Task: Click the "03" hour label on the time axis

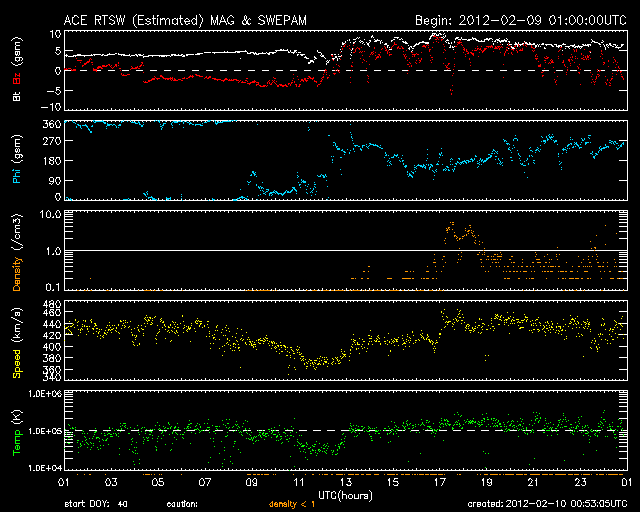Action: tap(111, 483)
